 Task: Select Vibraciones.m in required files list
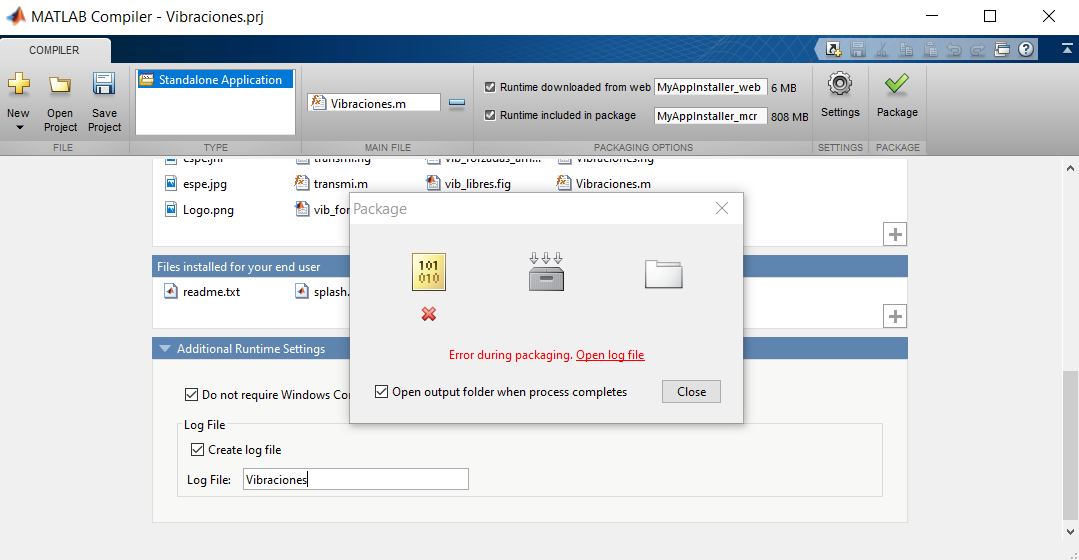tap(604, 184)
